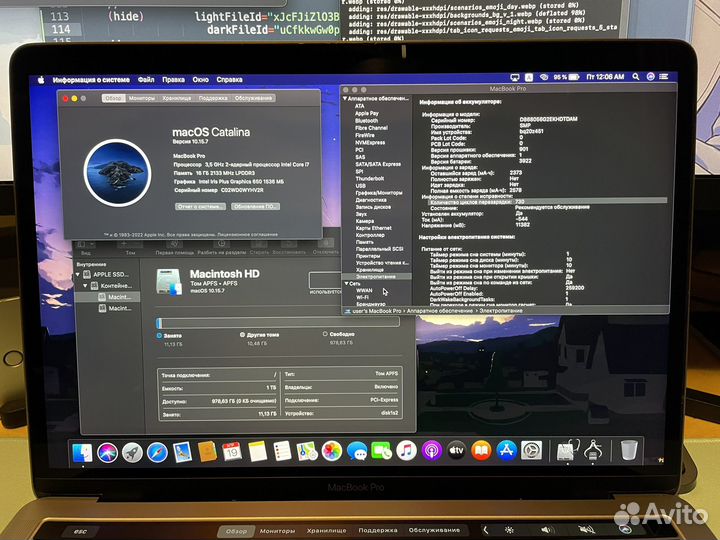Open Reminders list icon in Dock

coord(282,451)
